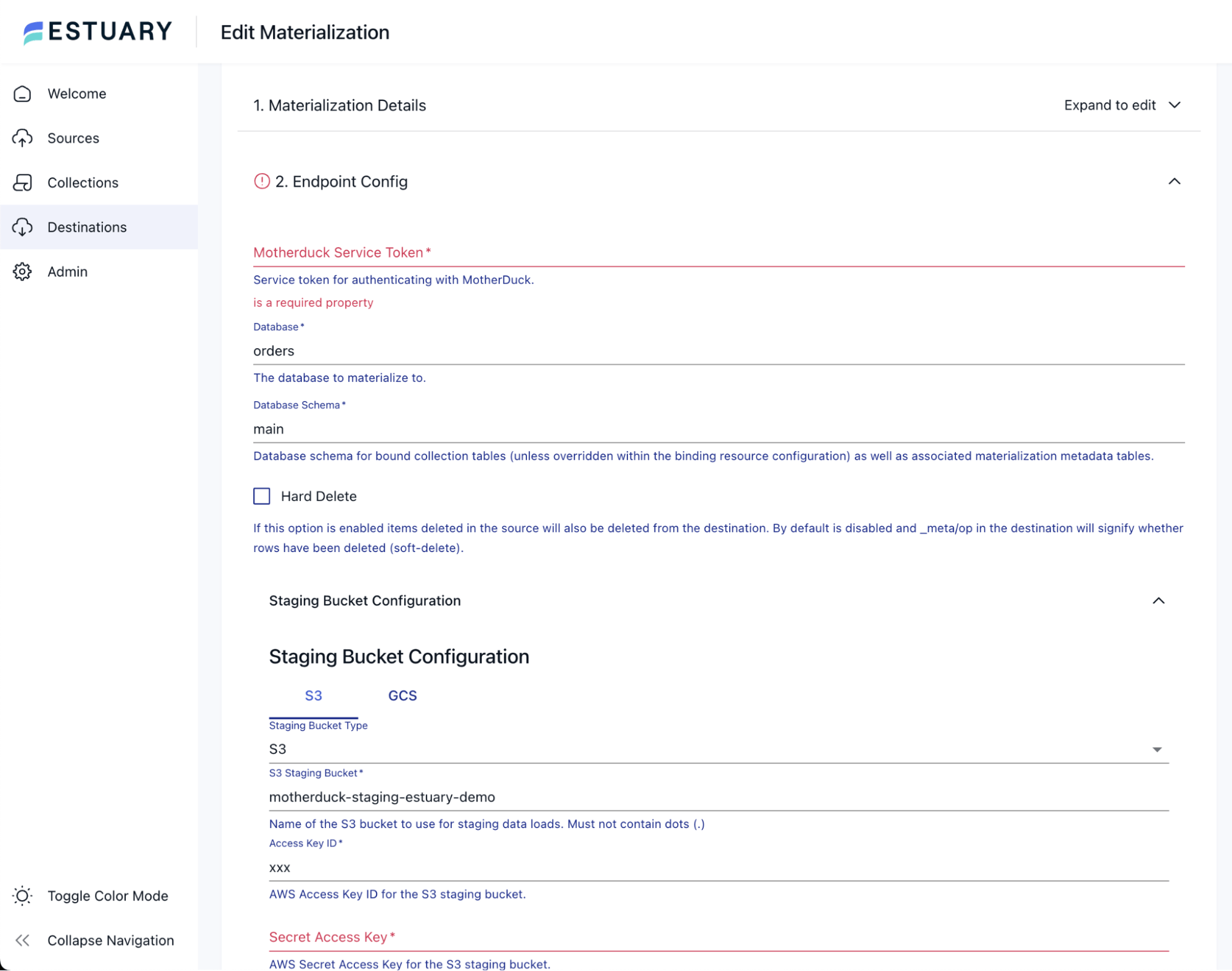
Task: Click the 1. Materialization Details heading
Action: pos(340,105)
